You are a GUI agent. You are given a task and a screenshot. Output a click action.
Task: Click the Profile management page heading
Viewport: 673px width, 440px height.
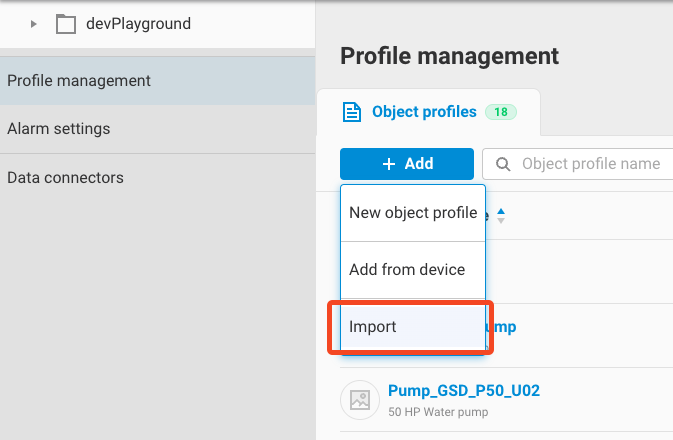(x=449, y=56)
